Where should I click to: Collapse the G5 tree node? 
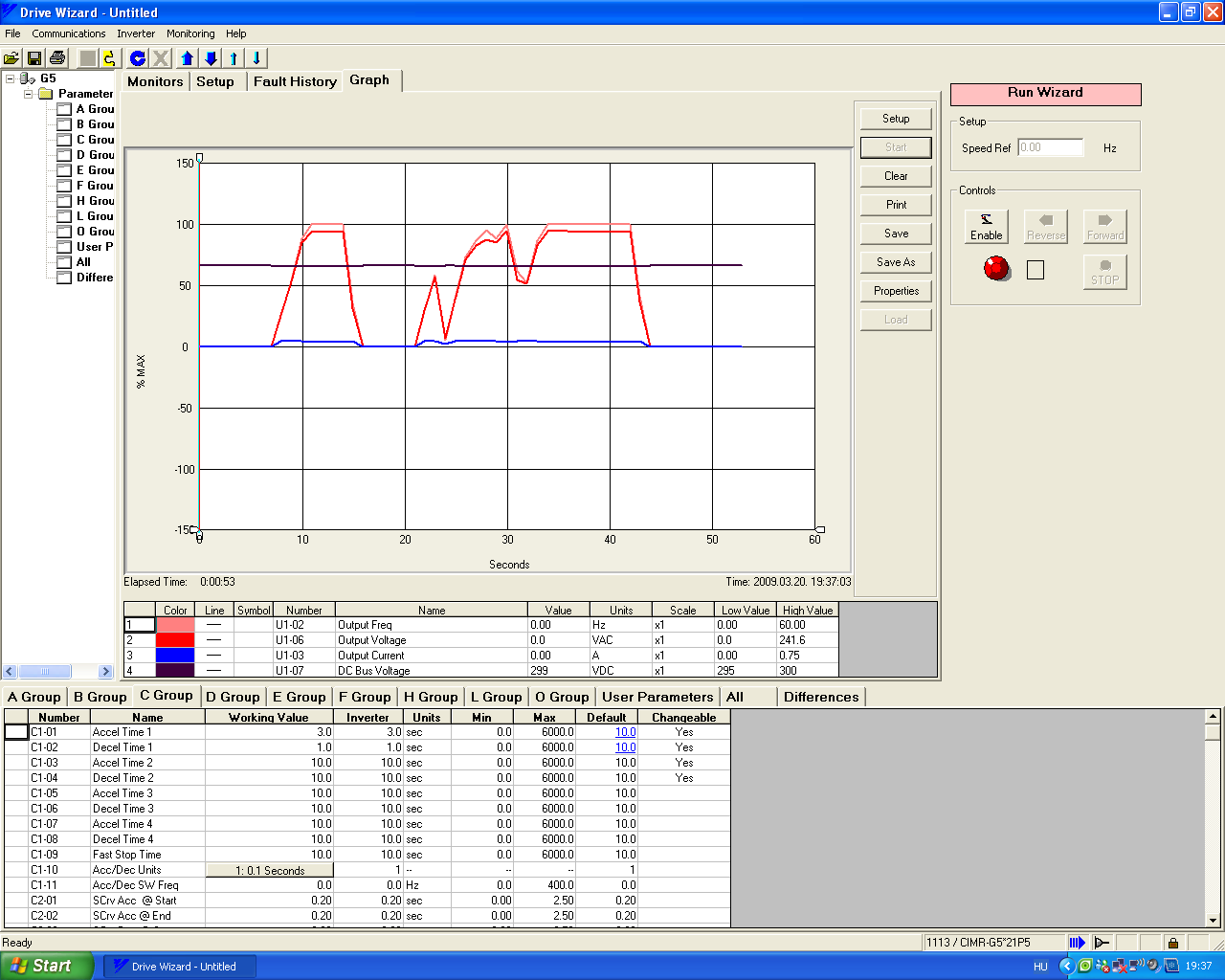[x=11, y=78]
